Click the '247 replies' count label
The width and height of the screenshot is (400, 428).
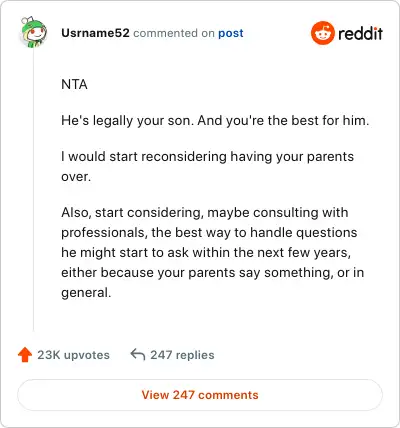[x=182, y=355]
